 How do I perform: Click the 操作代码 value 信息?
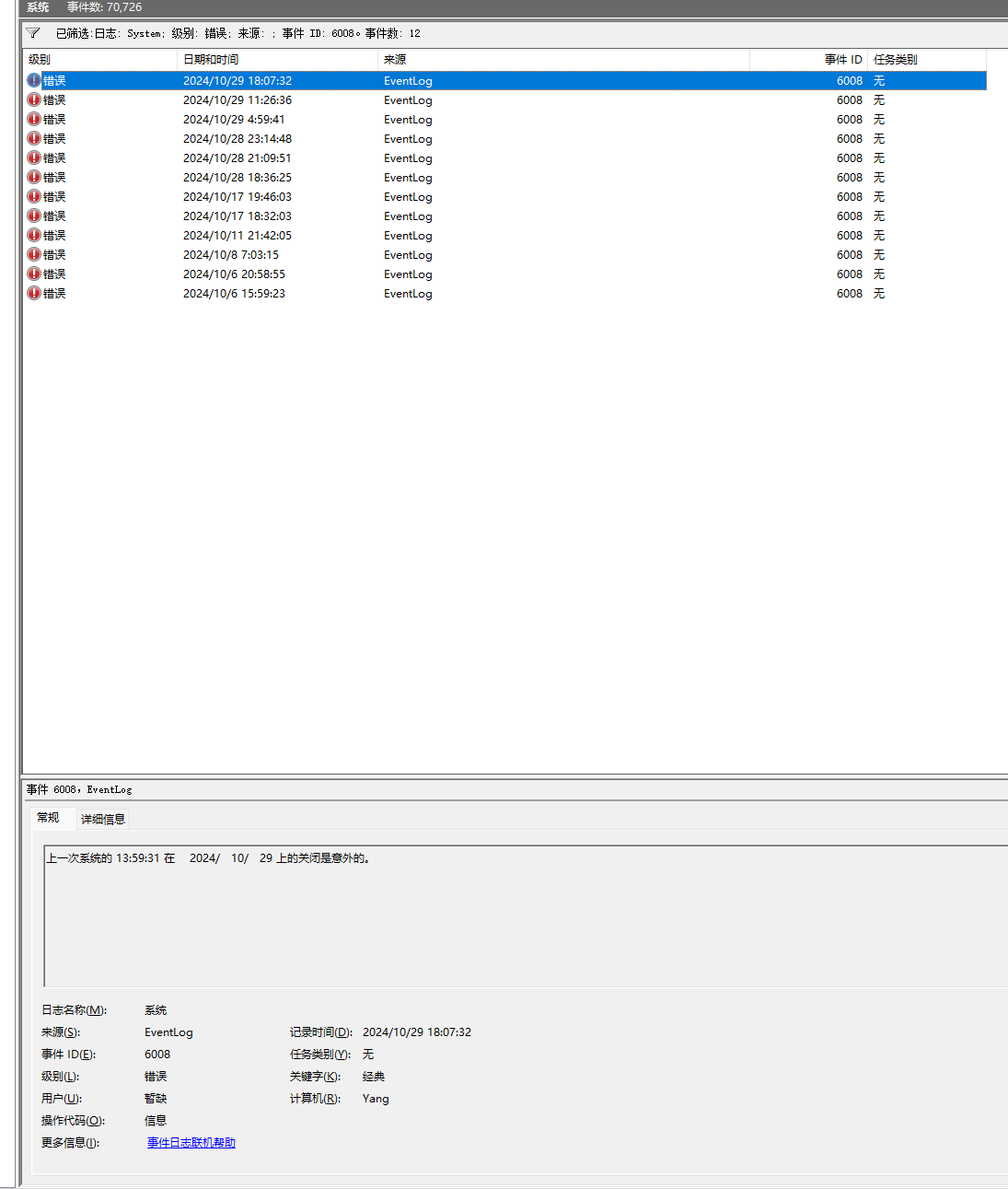pos(156,1121)
